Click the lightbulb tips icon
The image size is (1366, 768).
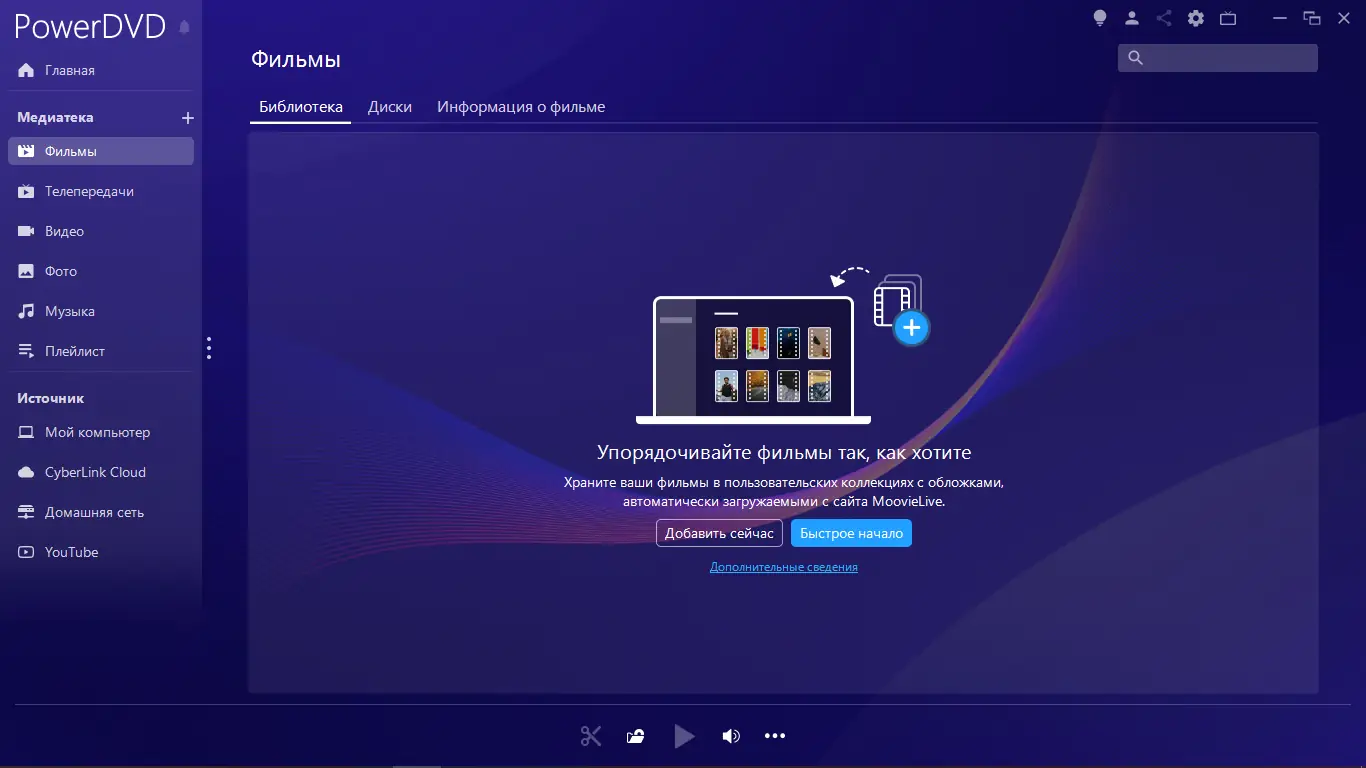click(x=1100, y=18)
